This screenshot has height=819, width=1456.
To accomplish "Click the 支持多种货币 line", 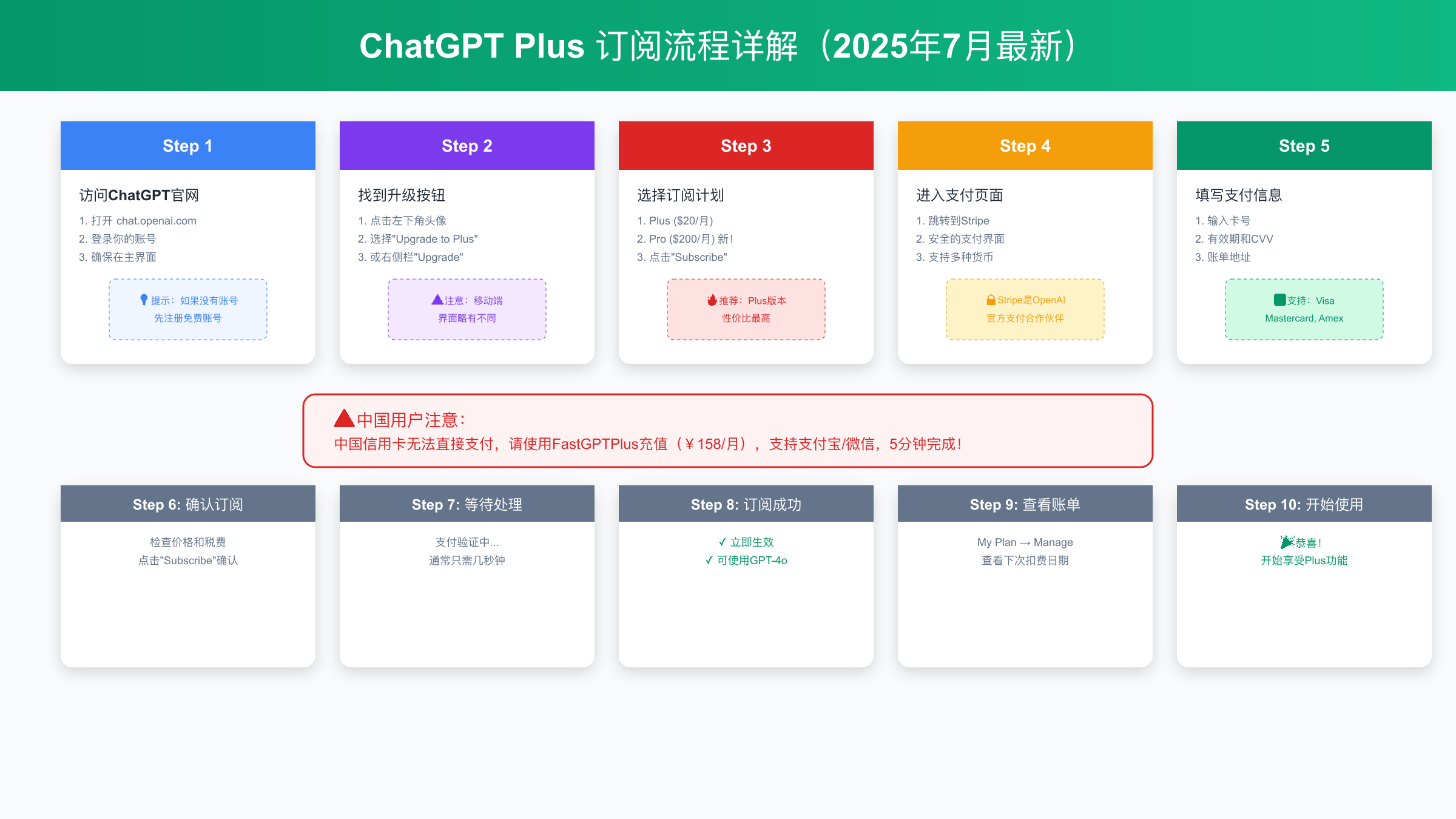I will pyautogui.click(x=955, y=257).
